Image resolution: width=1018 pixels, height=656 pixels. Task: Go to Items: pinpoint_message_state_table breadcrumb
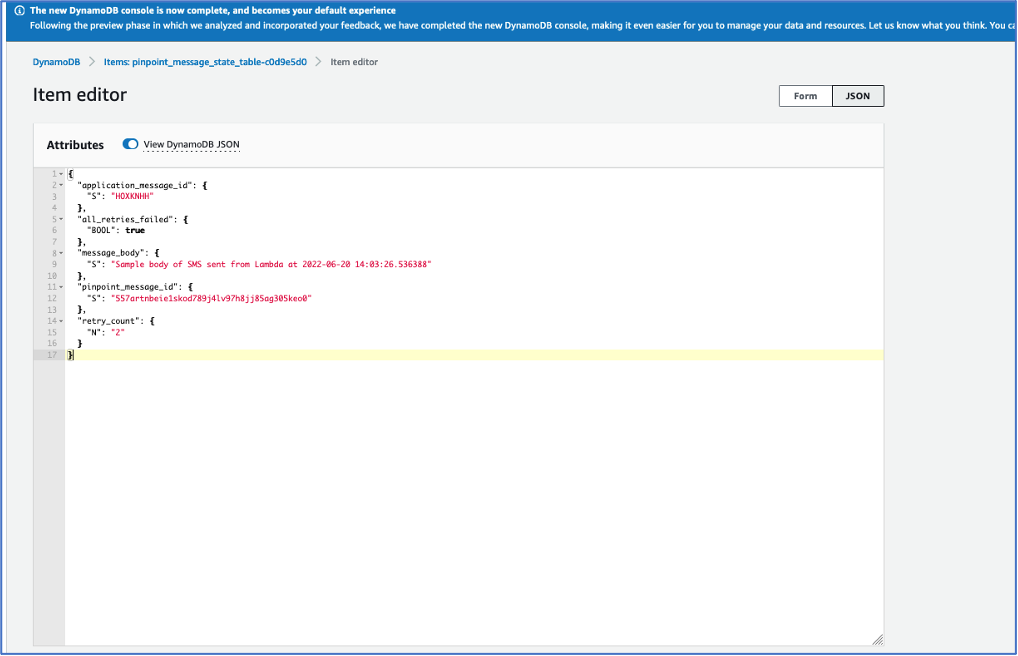click(205, 62)
